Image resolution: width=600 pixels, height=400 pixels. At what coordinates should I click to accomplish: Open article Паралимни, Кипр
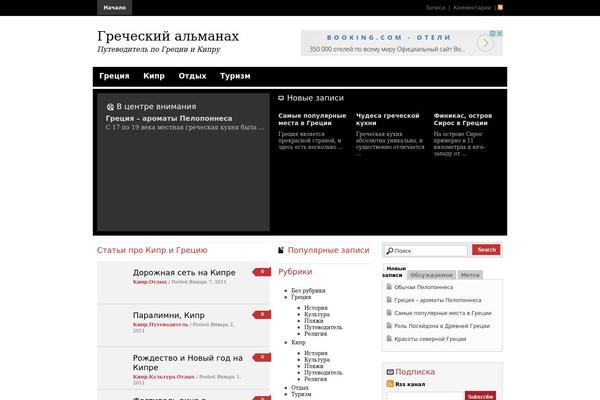[x=169, y=315]
